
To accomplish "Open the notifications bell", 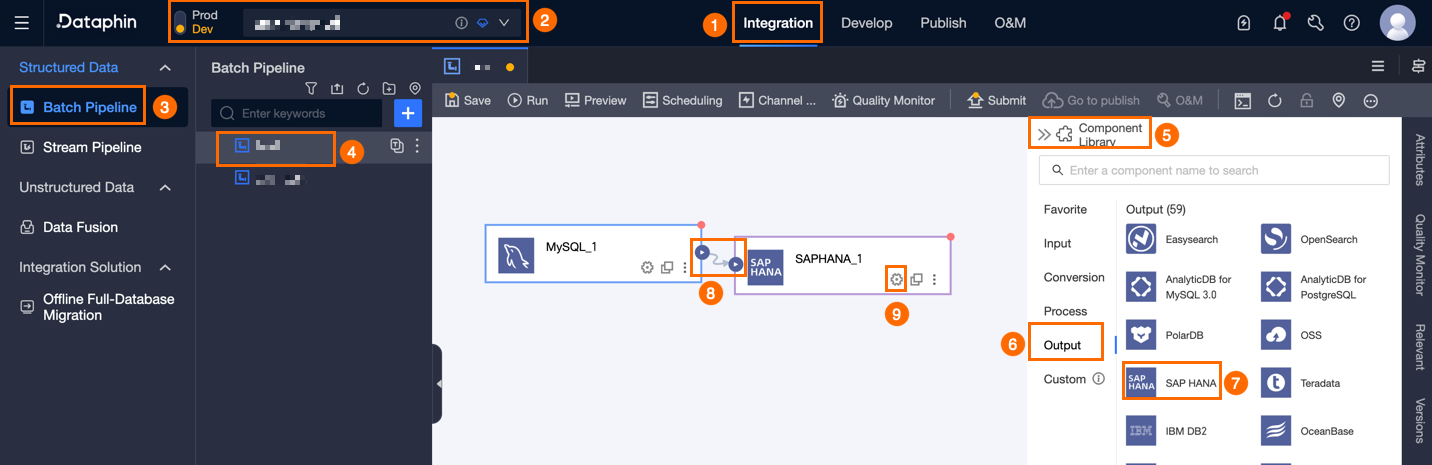I will coord(1279,23).
